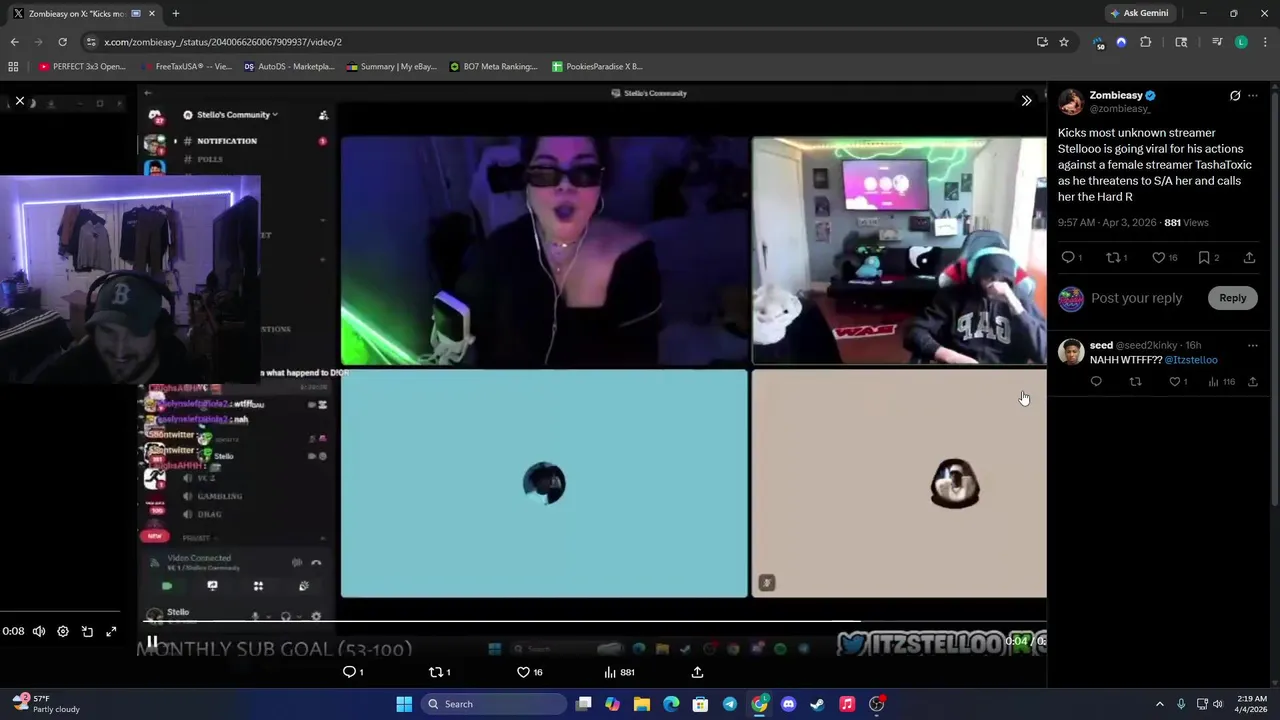This screenshot has width=1280, height=720.
Task: Open the Chrome profile avatar
Action: [x=1241, y=42]
